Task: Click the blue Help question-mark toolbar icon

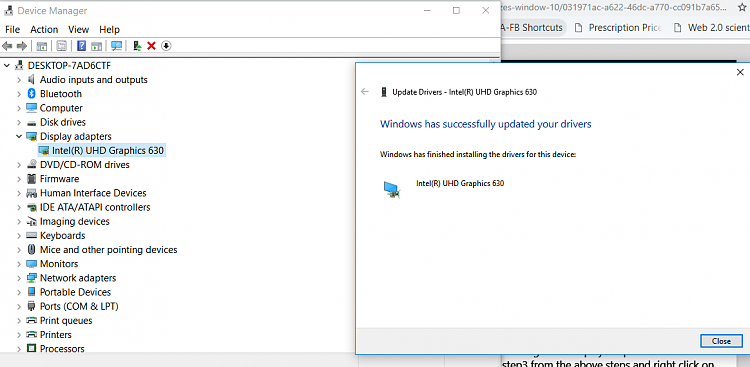Action: [82, 46]
